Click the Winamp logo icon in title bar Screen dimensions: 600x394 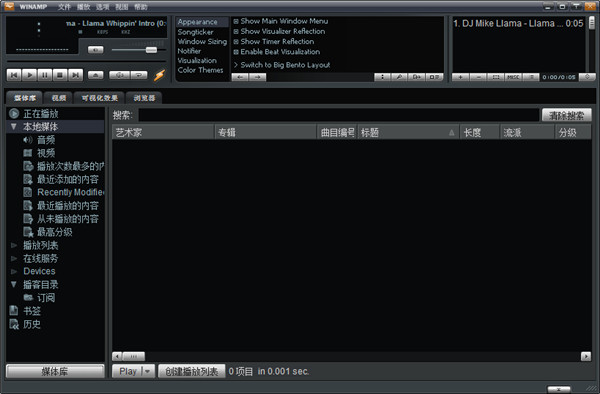[9, 6]
